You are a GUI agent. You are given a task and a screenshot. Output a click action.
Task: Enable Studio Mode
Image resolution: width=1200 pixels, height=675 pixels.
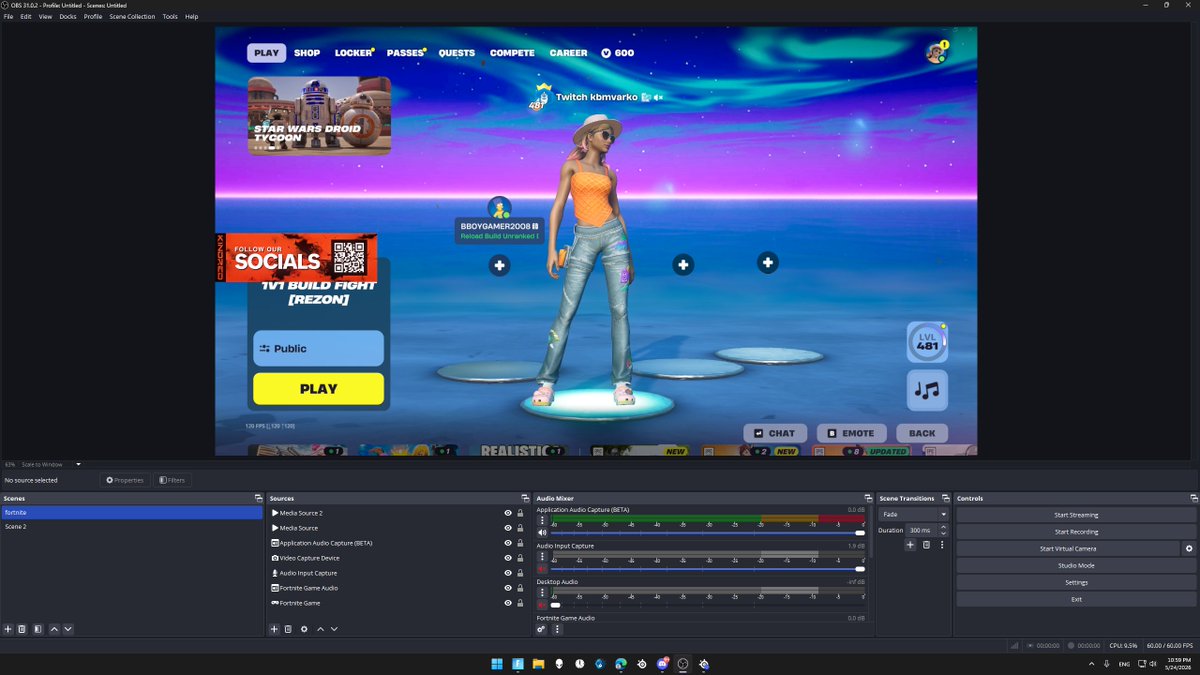point(1076,566)
